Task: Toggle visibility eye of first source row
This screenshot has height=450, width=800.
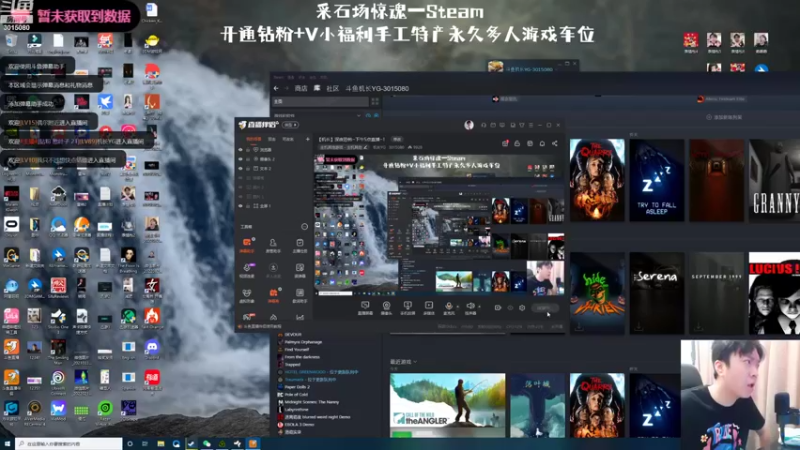Action: (x=240, y=149)
